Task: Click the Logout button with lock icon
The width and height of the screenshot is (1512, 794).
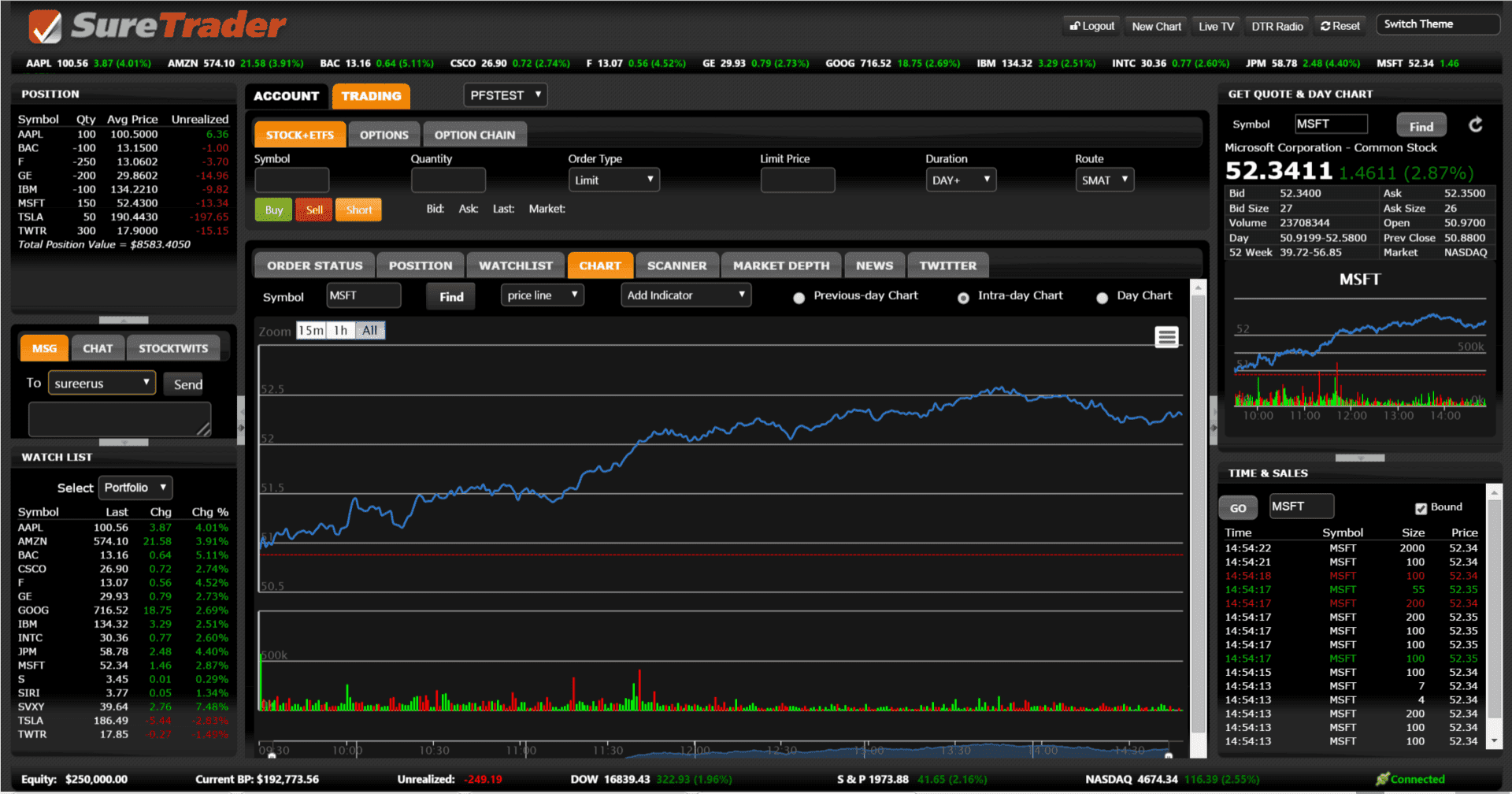Action: tap(1091, 26)
